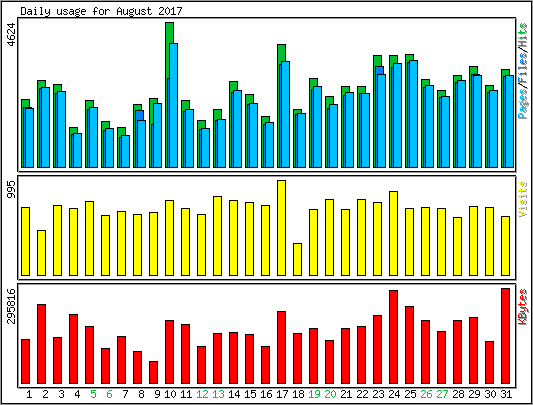Click the red KBytes legend label

[523, 306]
